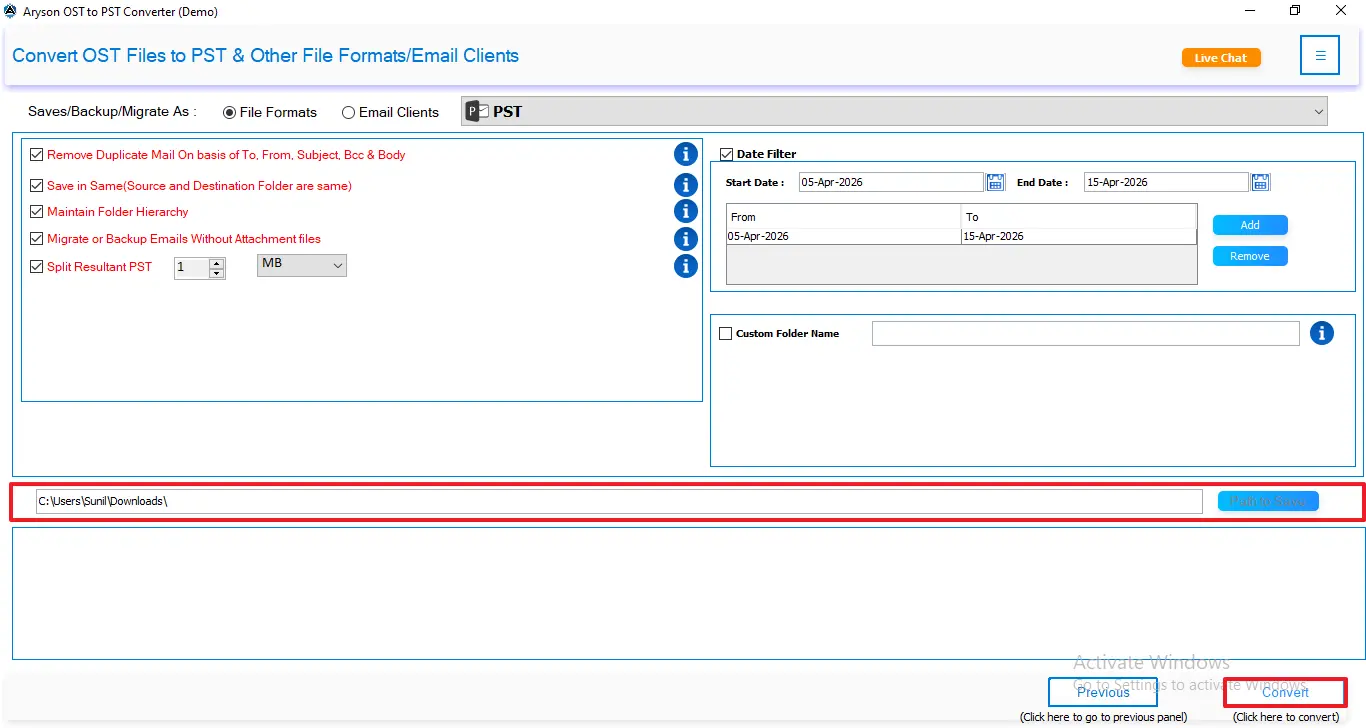1366x728 pixels.
Task: Click the From column header
Action: point(843,217)
